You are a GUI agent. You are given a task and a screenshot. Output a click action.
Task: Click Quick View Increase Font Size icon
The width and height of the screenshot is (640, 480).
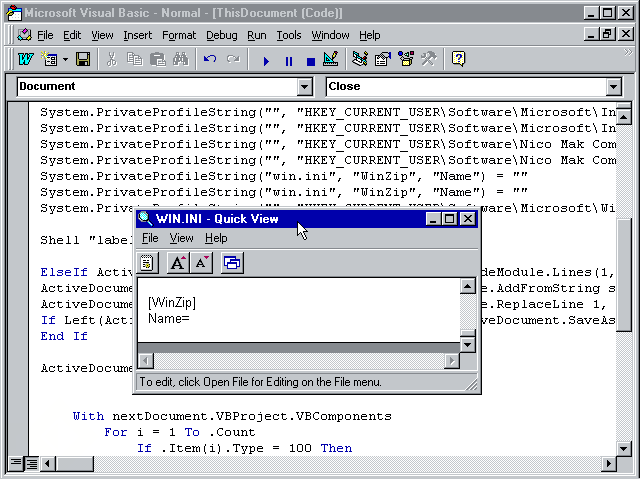[x=178, y=263]
